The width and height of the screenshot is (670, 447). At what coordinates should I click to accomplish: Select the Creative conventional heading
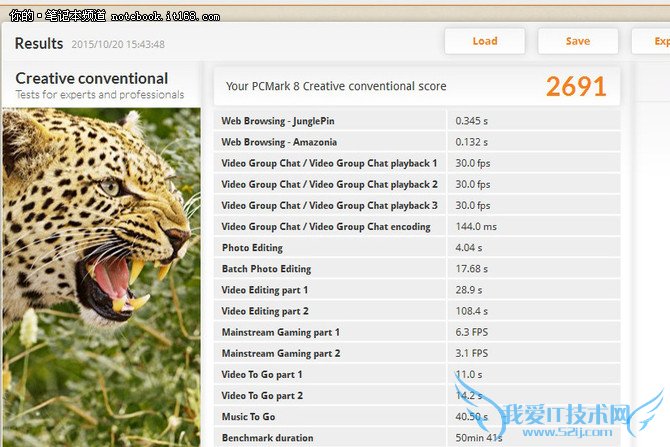click(91, 78)
